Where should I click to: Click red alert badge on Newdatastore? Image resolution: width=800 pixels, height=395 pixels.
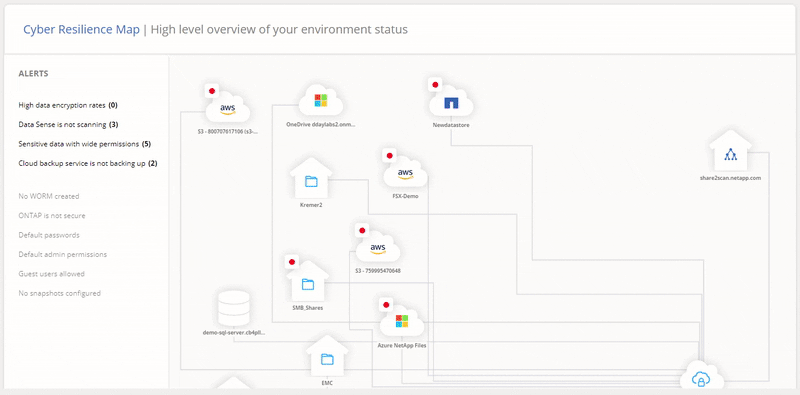(x=435, y=85)
